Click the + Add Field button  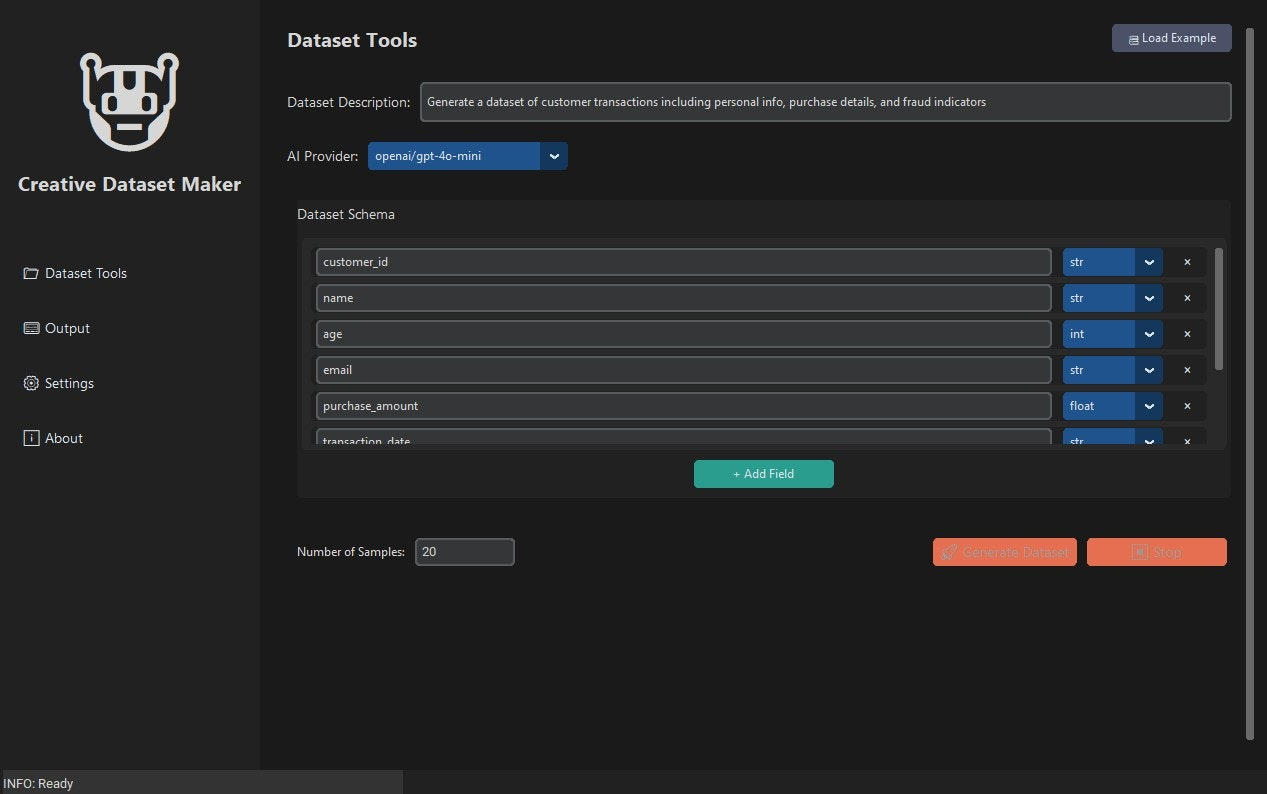pos(763,474)
